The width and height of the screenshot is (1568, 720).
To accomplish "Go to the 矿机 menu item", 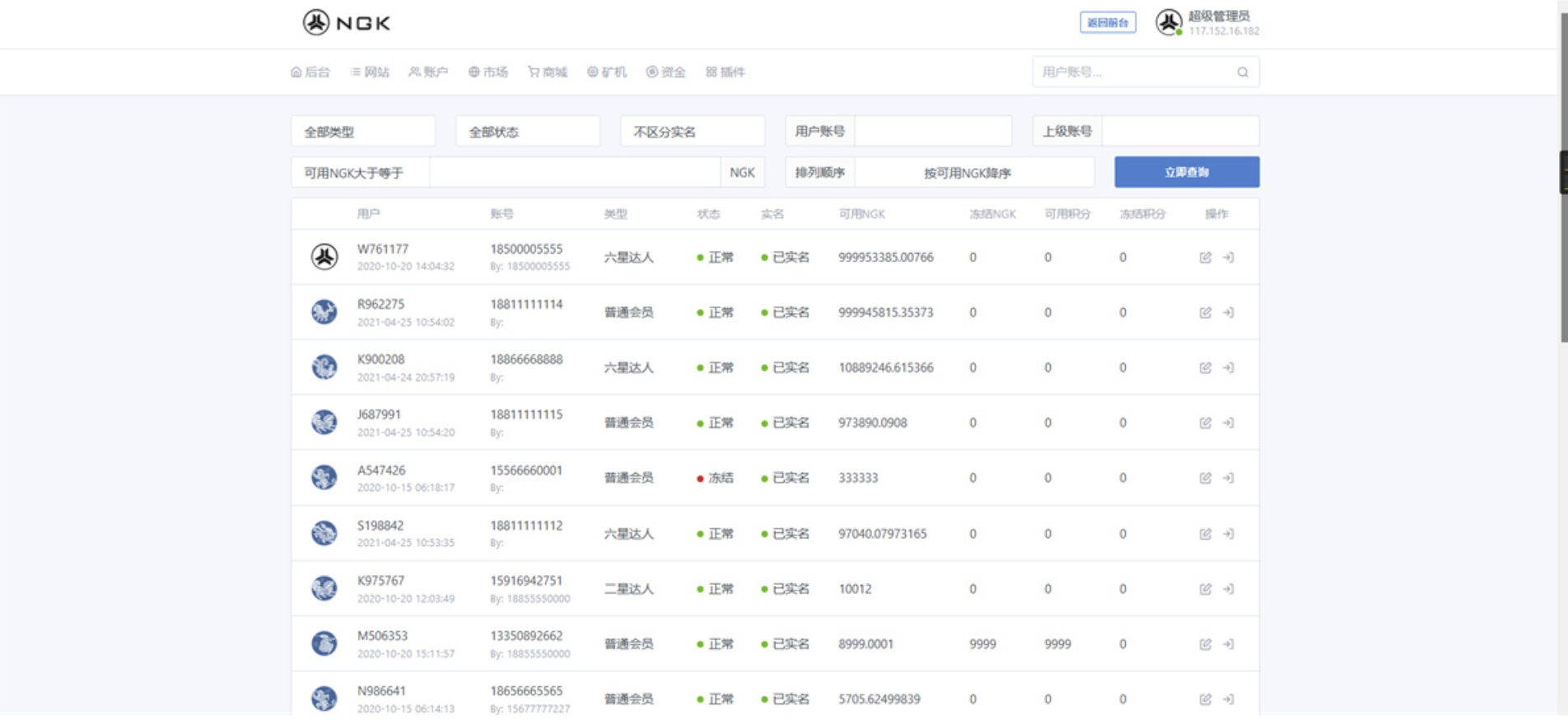I will [x=607, y=72].
